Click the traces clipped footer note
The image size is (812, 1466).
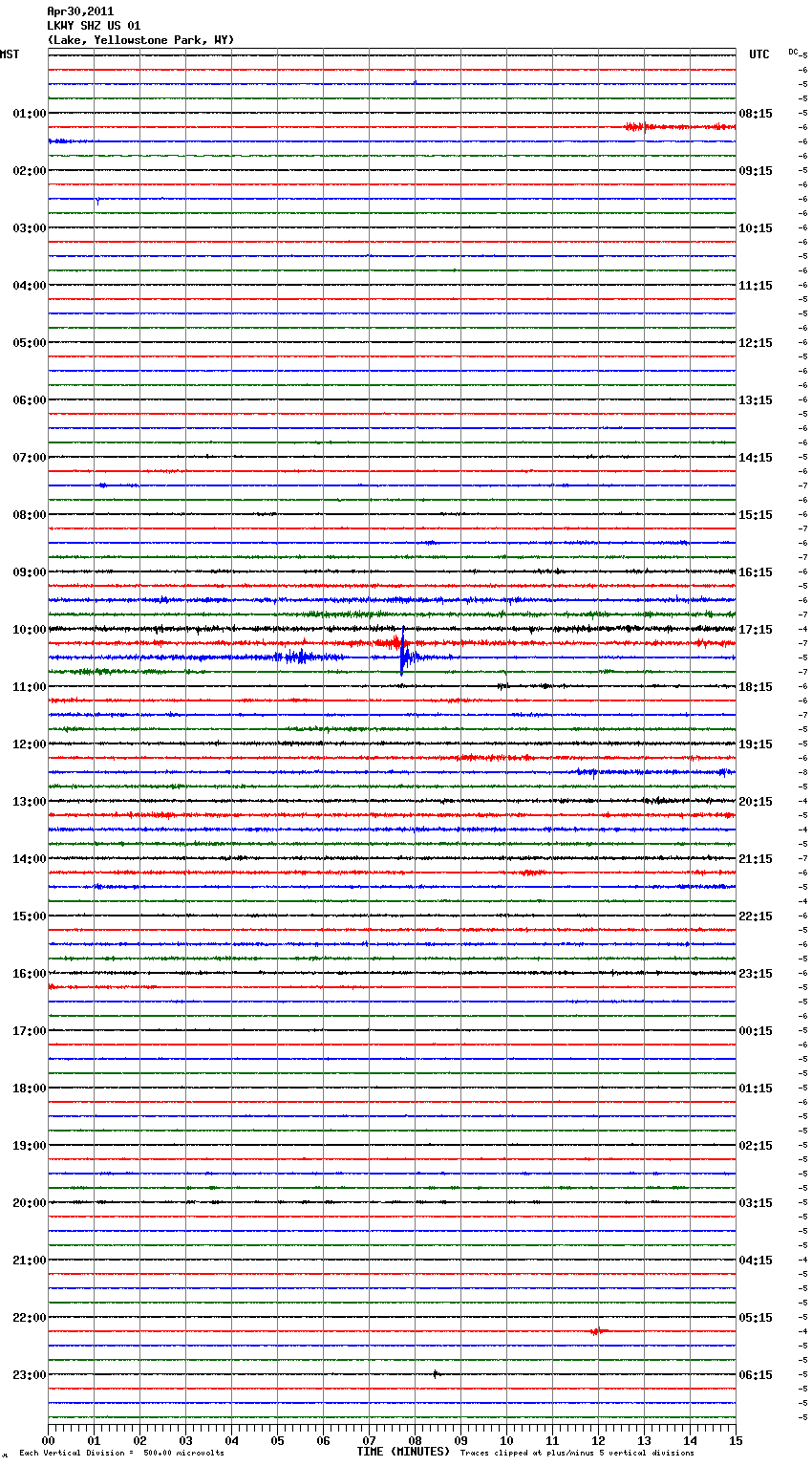coord(577,1453)
